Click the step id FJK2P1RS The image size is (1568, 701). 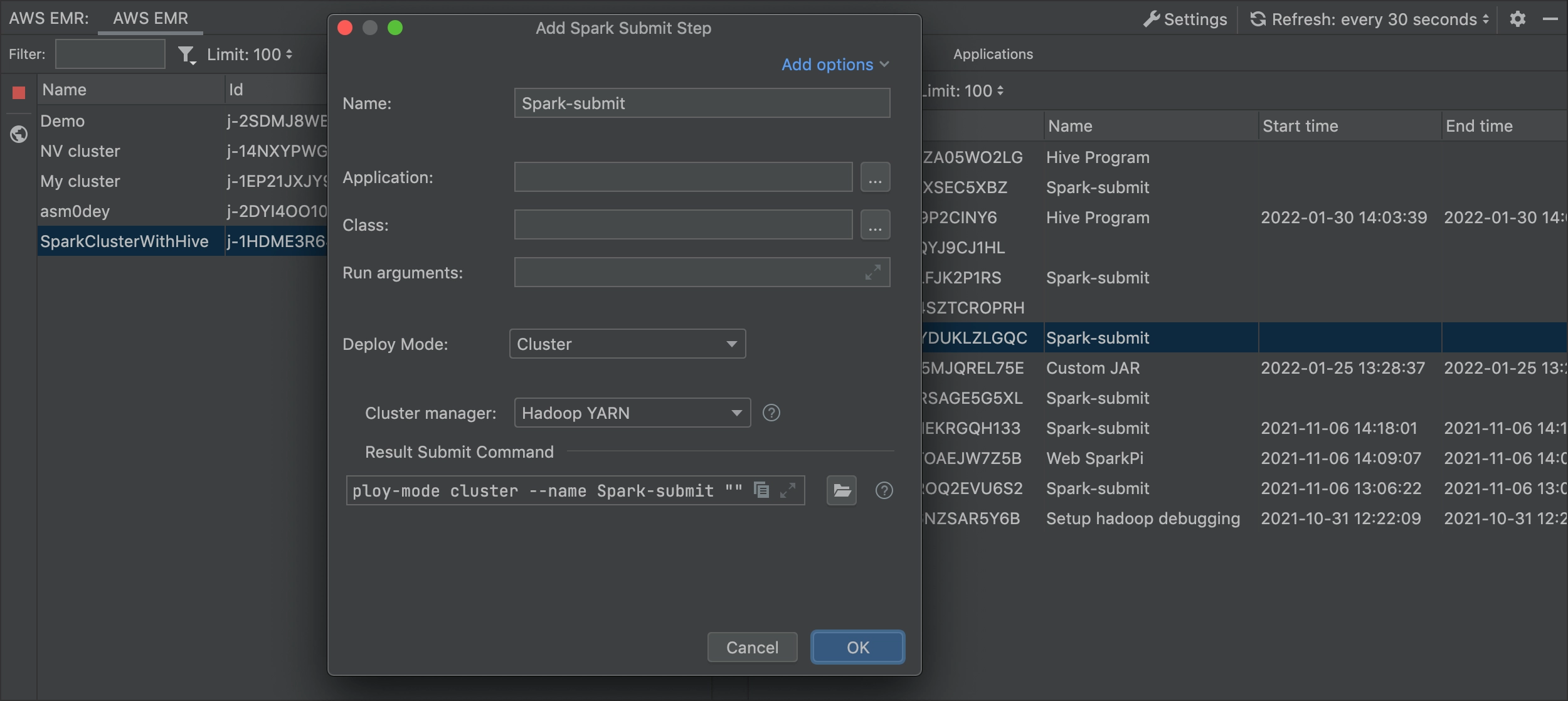[x=962, y=278]
